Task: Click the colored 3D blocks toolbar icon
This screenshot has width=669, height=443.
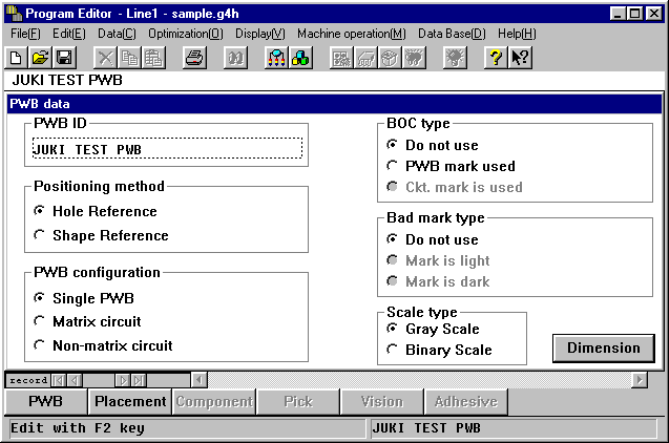Action: (301, 58)
